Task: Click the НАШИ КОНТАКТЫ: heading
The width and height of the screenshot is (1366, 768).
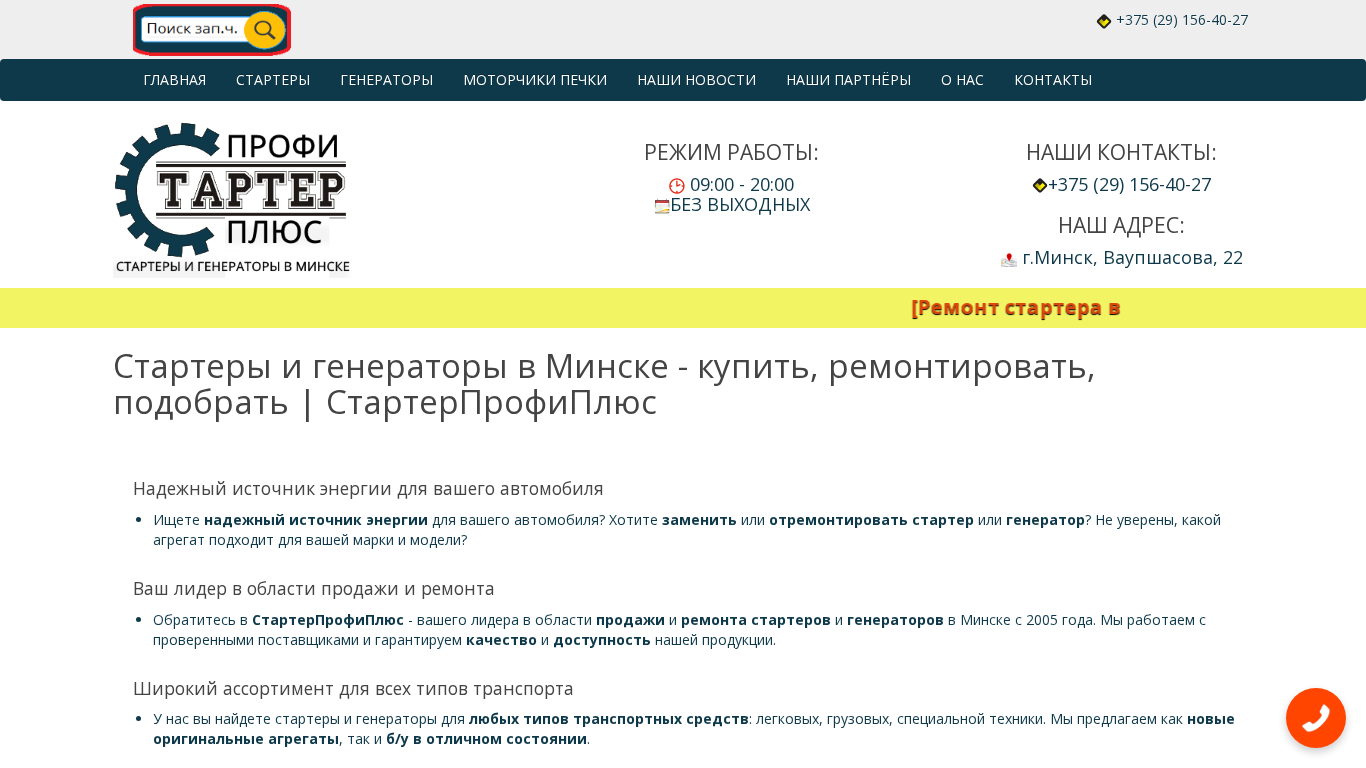Action: pos(1121,153)
